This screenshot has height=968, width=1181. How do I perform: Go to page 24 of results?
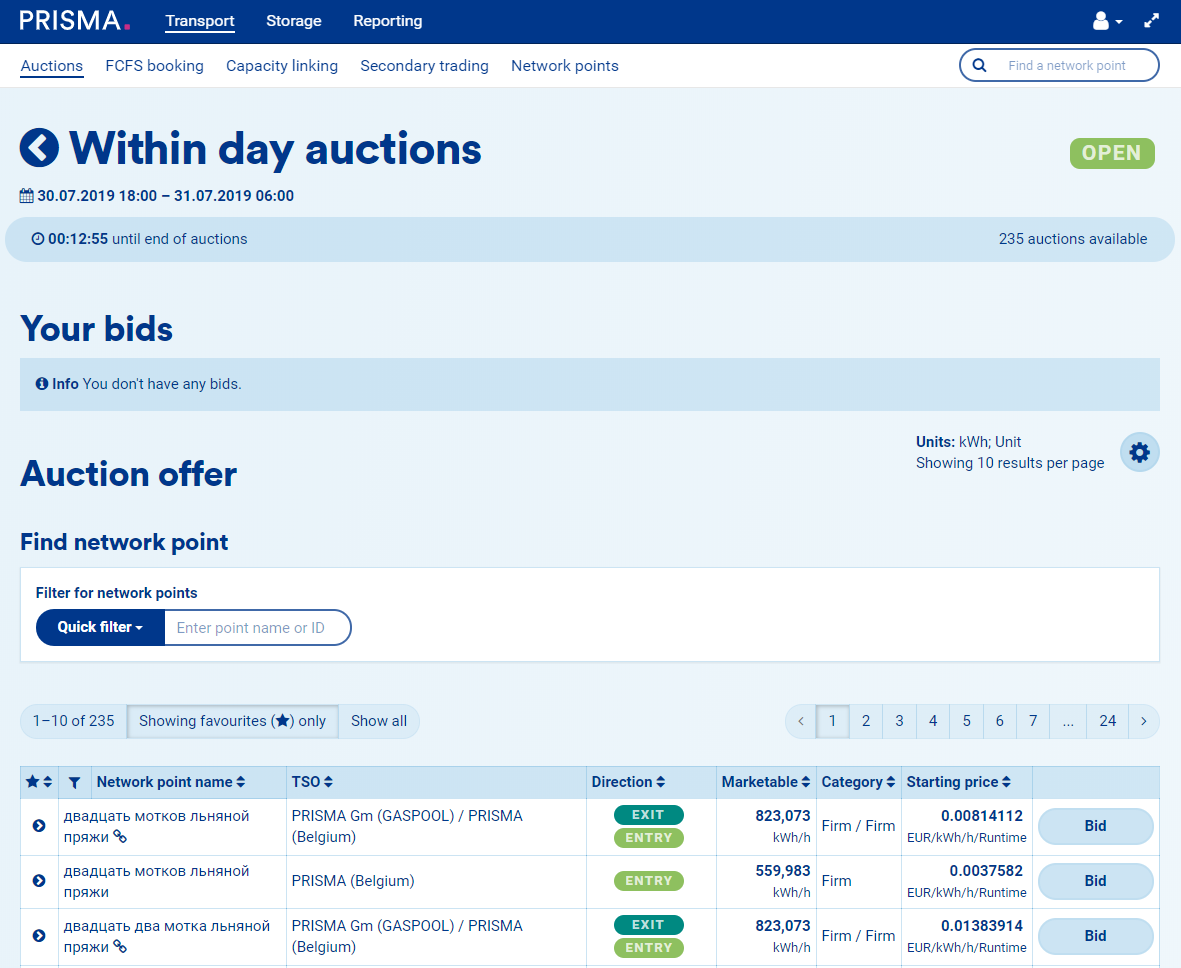1107,721
